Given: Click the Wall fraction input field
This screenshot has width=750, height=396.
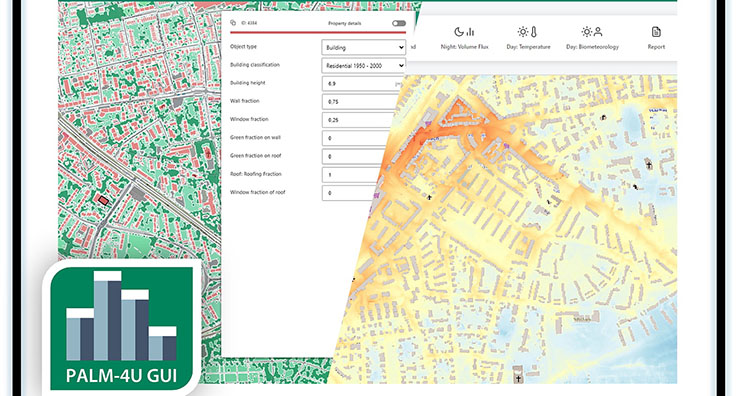Looking at the screenshot, I should tap(360, 102).
